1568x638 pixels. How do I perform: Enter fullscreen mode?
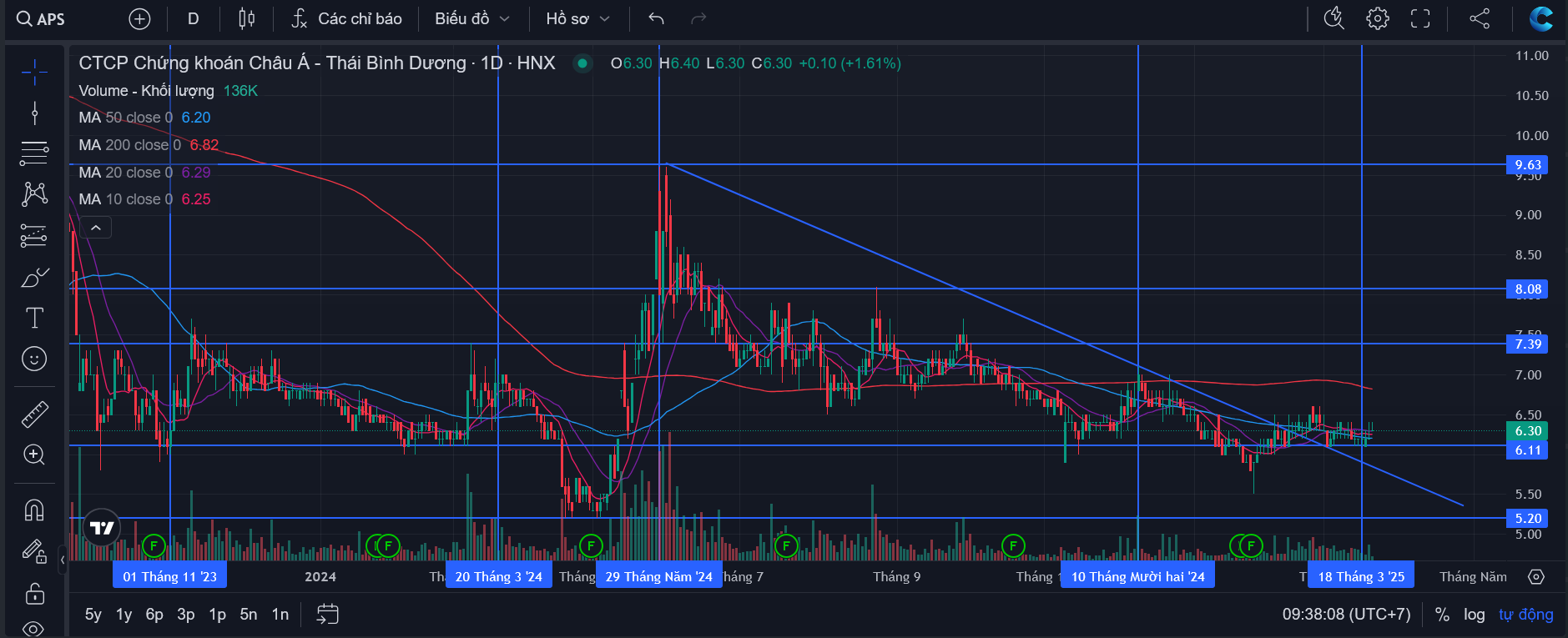click(1420, 18)
